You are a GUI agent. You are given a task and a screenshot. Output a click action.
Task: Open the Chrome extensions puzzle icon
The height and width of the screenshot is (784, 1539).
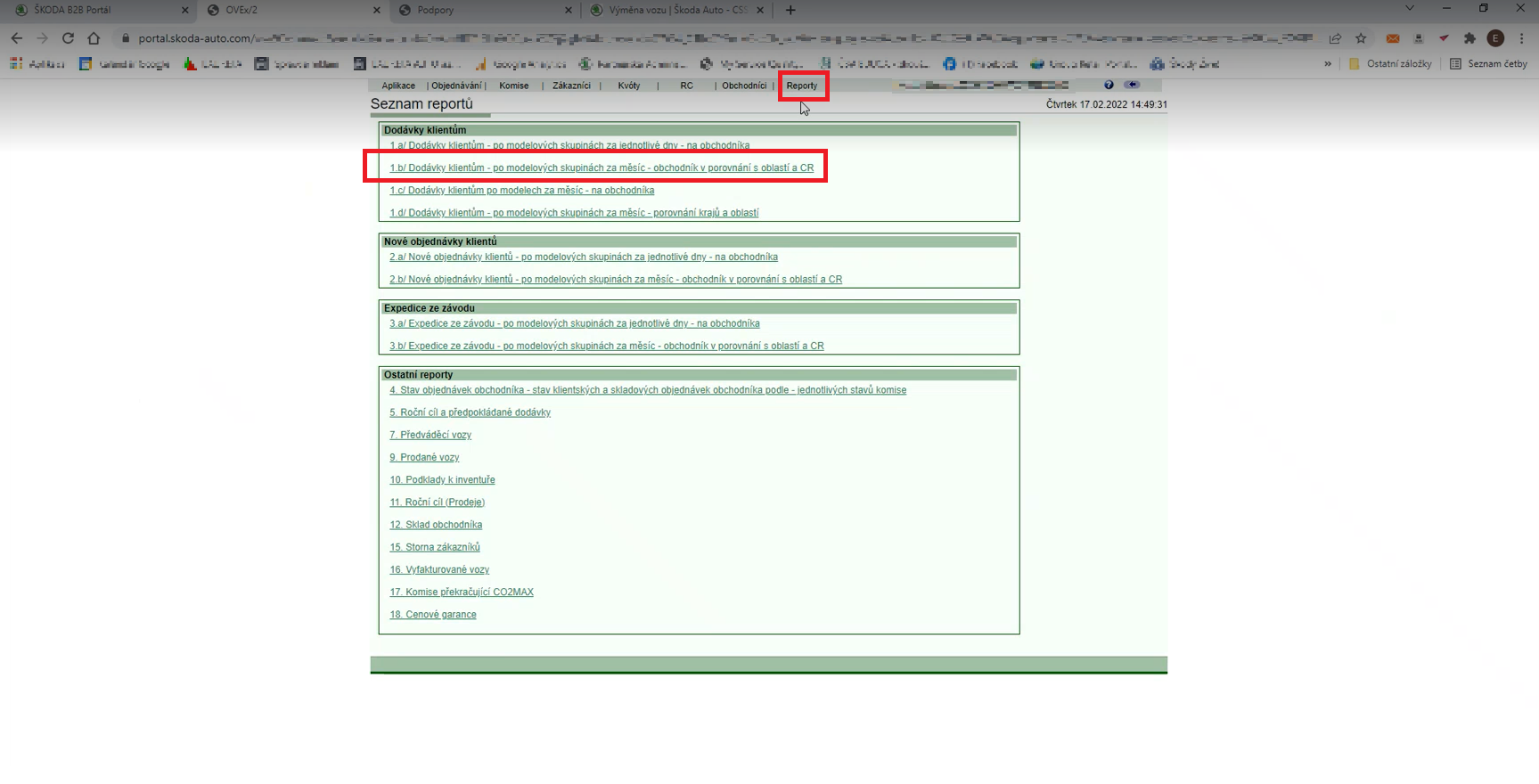pos(1469,38)
